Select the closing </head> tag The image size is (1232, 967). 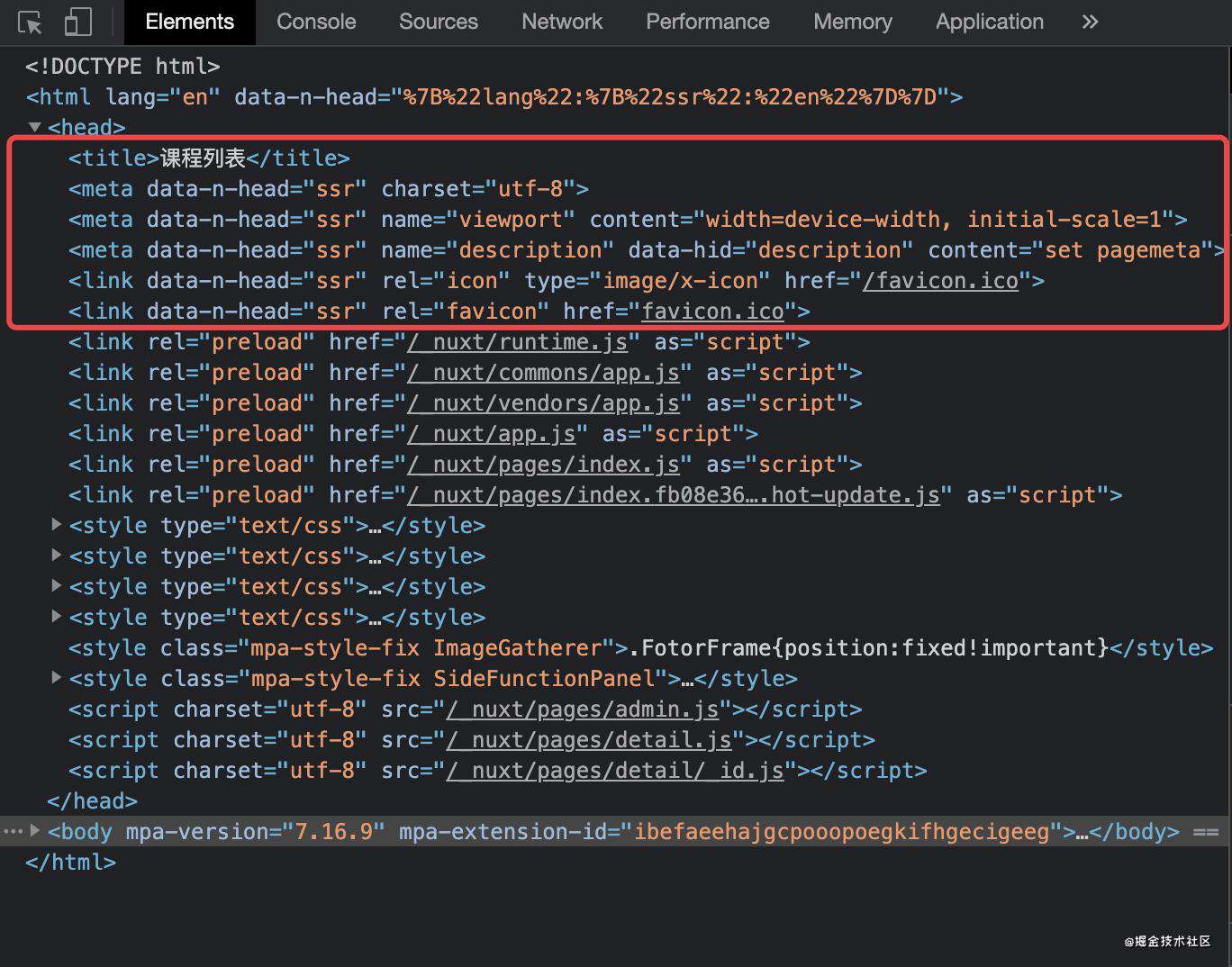pos(92,801)
